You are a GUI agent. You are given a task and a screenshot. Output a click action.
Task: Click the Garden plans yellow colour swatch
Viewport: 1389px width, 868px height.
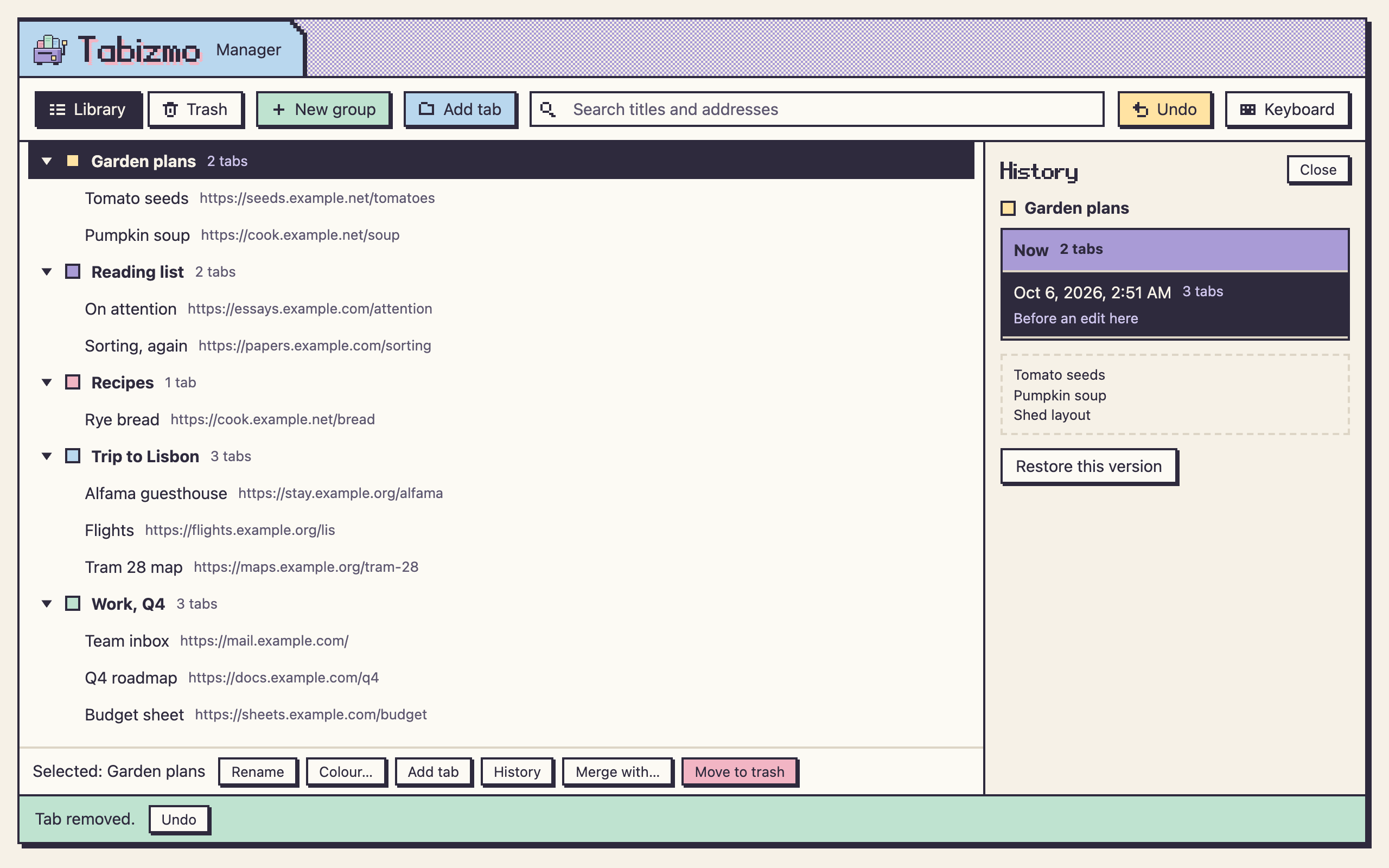72,161
